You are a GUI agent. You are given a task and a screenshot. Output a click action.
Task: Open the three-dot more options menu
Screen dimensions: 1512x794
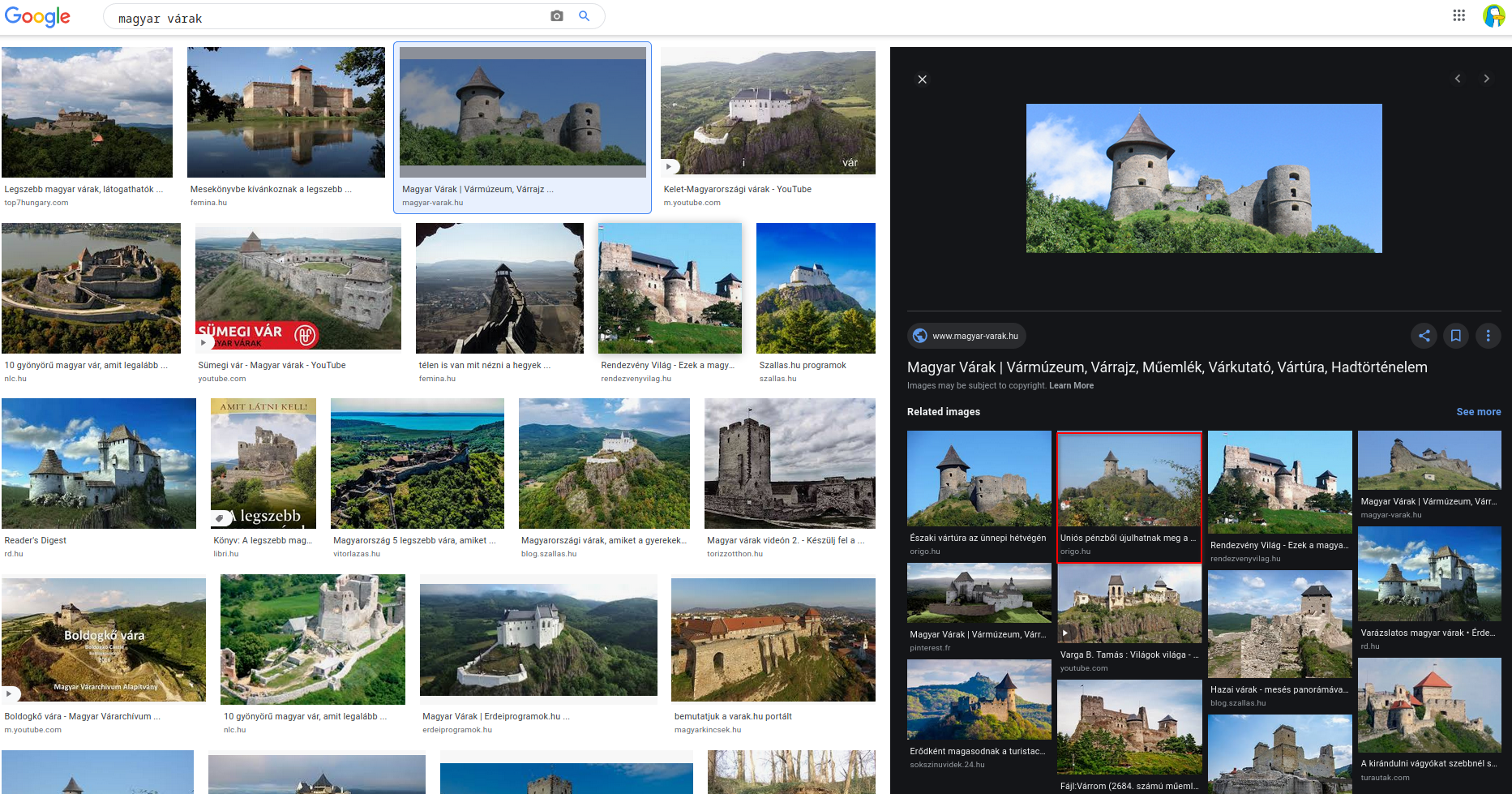coord(1488,336)
